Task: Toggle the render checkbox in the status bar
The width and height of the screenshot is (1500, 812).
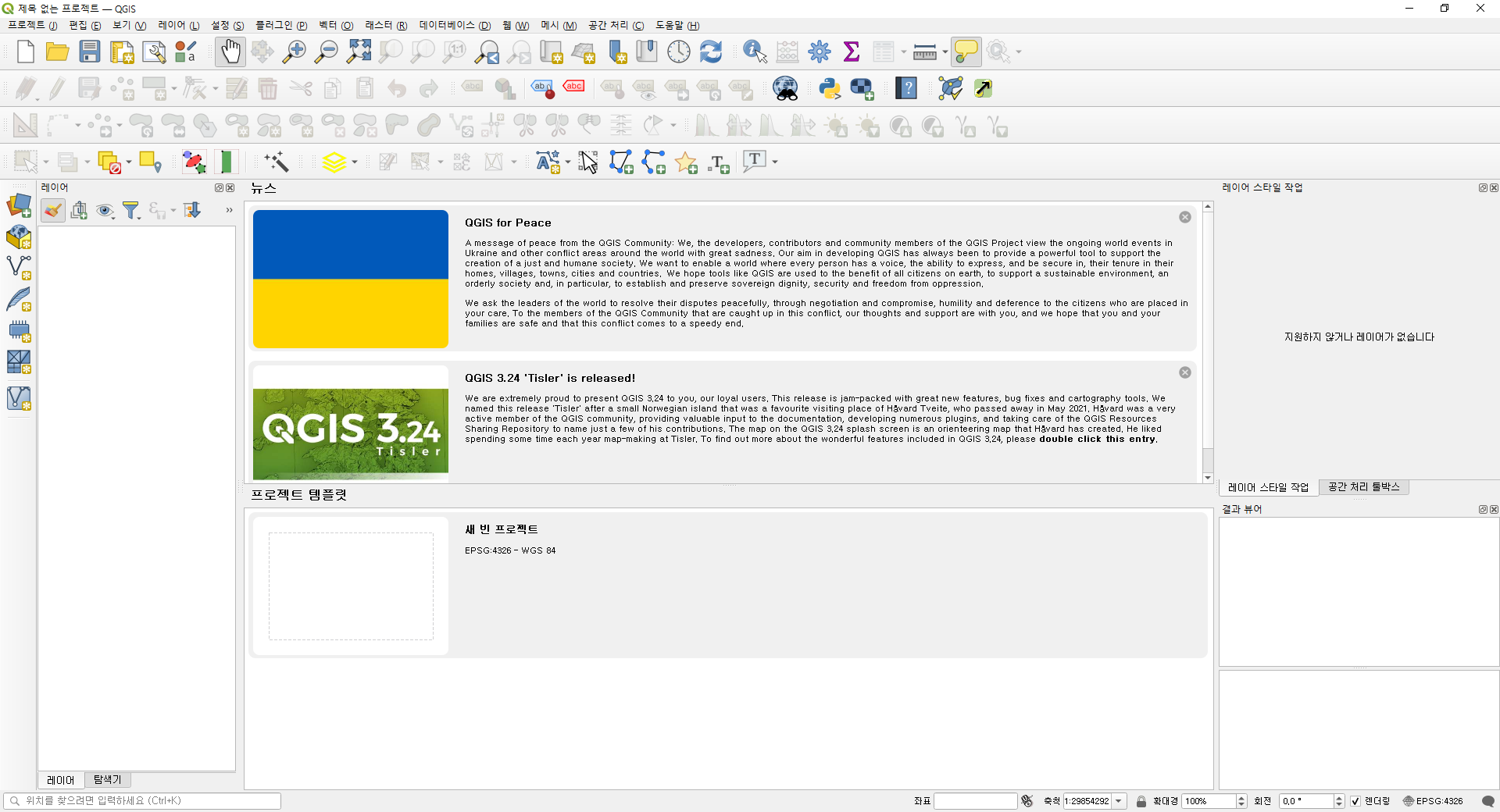Action: 1355,801
